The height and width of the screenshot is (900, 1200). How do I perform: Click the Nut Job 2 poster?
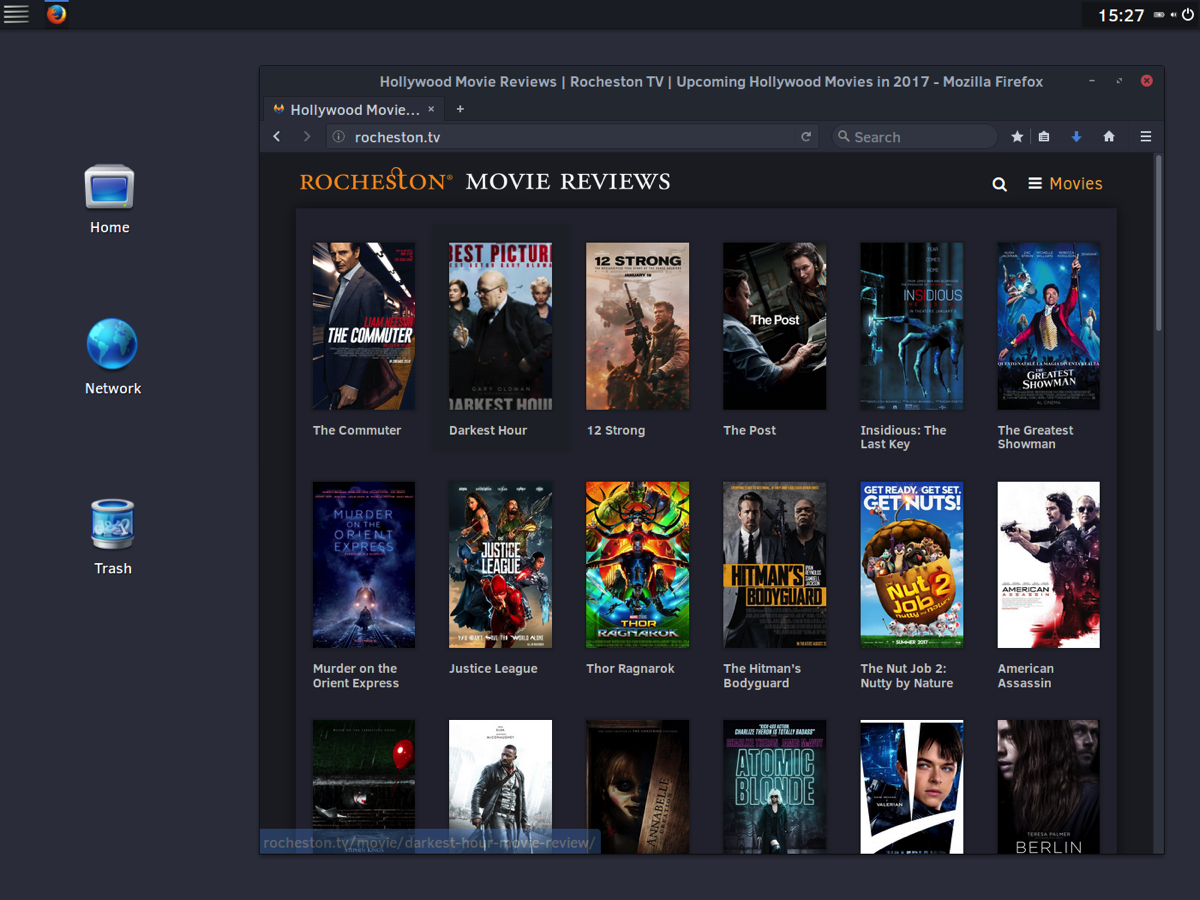[912, 565]
